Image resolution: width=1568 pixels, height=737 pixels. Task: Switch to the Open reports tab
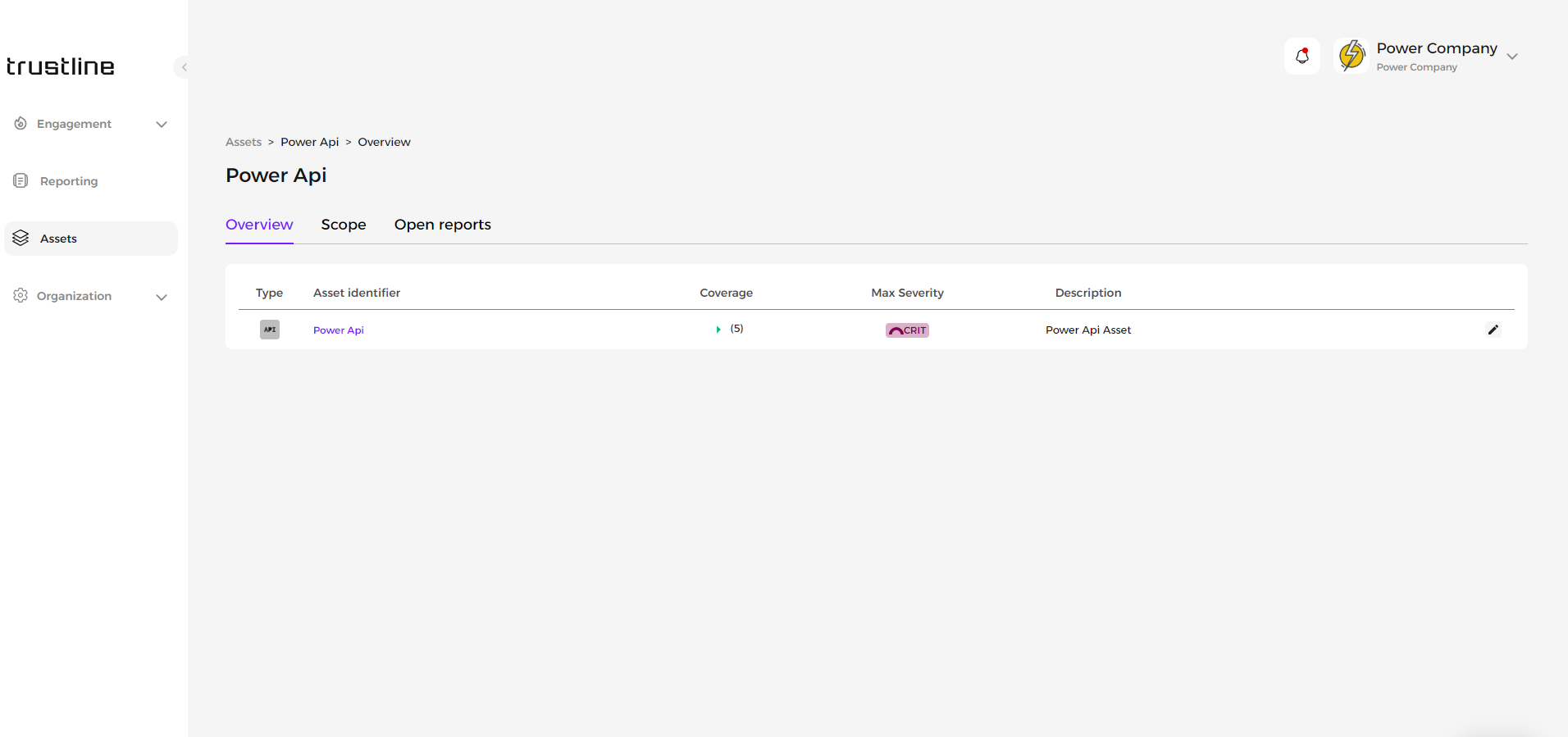pyautogui.click(x=442, y=225)
